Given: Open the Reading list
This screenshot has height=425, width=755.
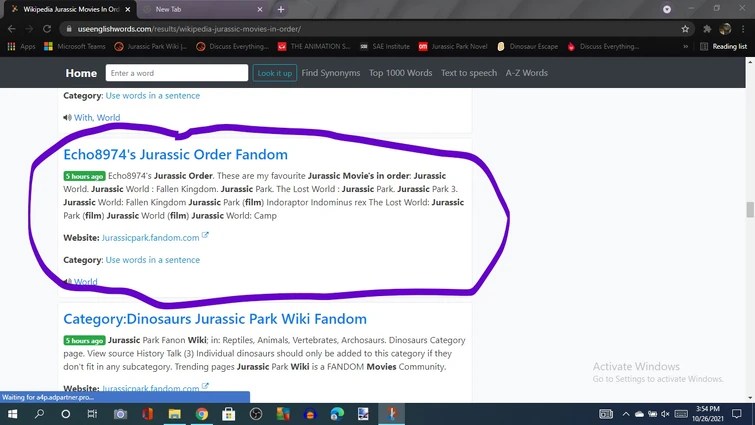Looking at the screenshot, I should [723, 46].
